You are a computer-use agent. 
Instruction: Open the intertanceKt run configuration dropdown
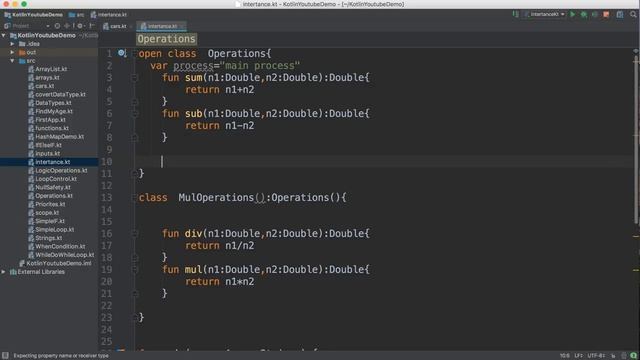click(x=545, y=14)
